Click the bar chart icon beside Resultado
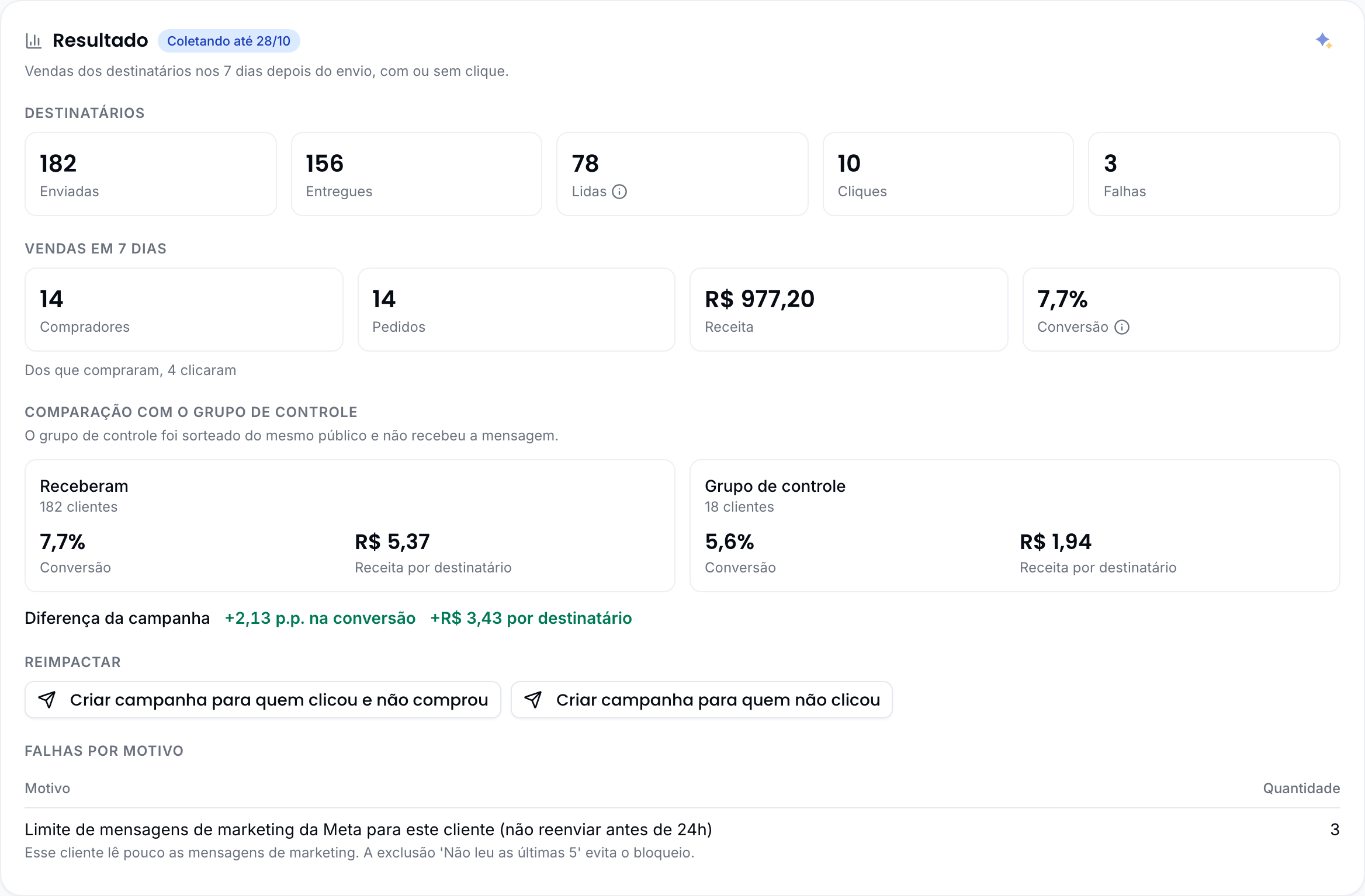Screen dimensions: 1365x896 [x=34, y=41]
